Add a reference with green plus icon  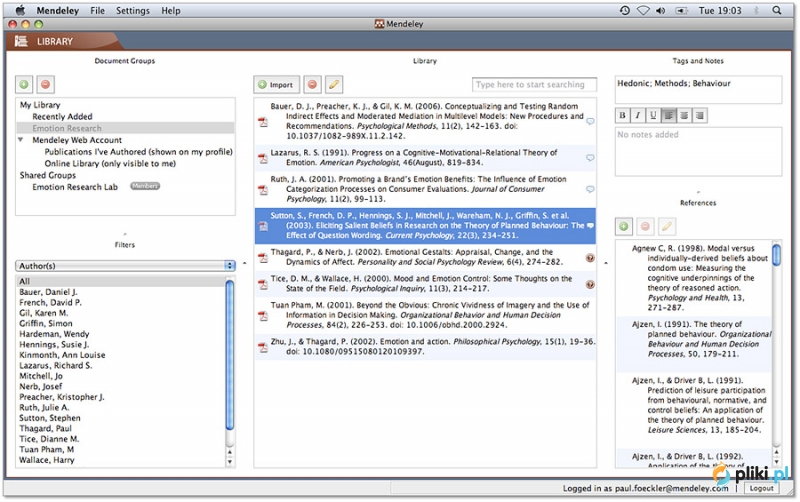tap(623, 227)
